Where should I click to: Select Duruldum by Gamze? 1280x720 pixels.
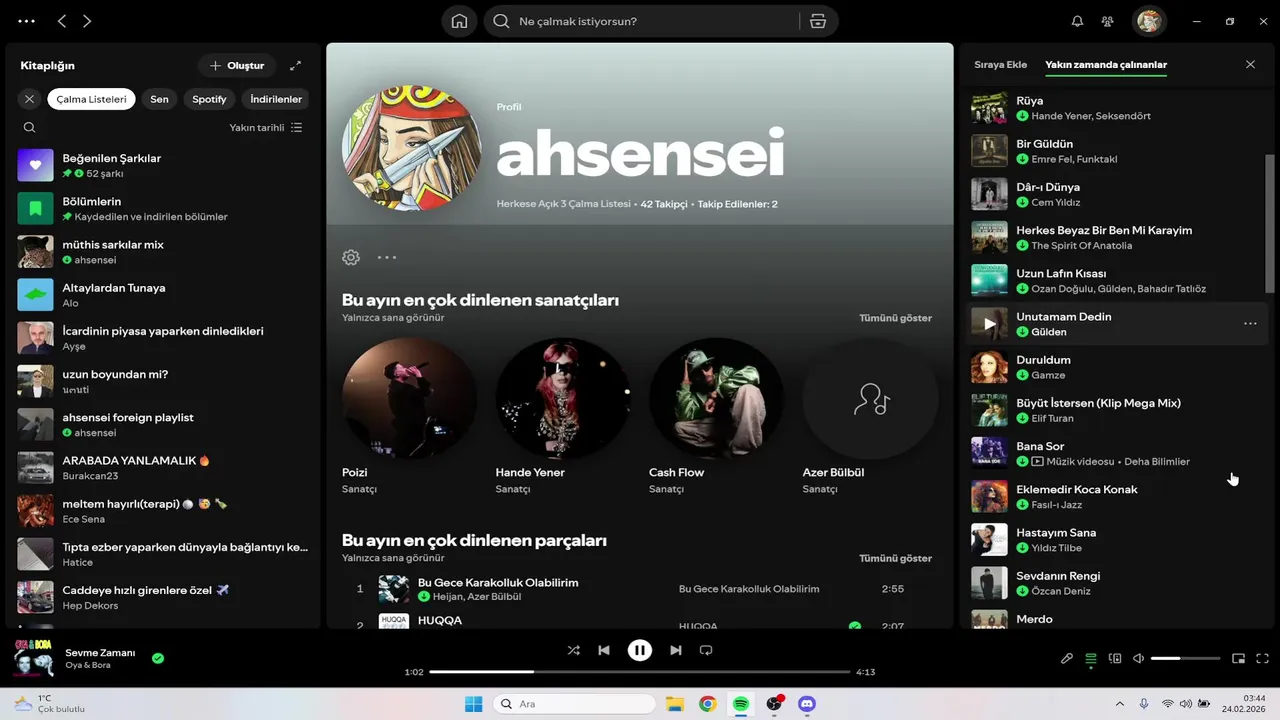point(1117,367)
